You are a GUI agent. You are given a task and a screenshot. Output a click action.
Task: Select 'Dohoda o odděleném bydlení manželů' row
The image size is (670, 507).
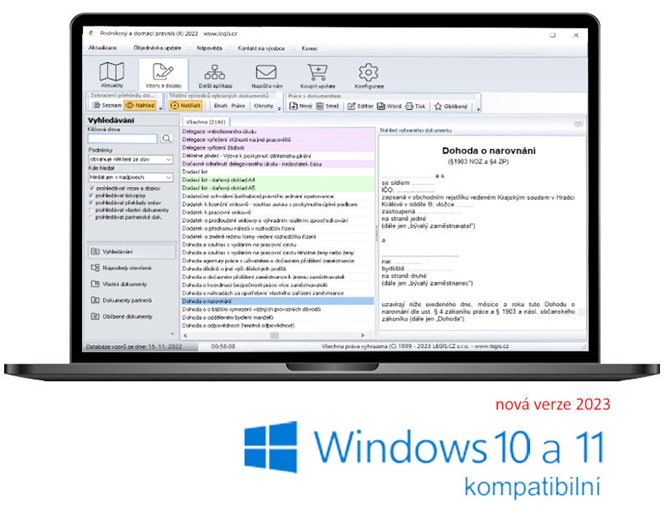pyautogui.click(x=277, y=317)
